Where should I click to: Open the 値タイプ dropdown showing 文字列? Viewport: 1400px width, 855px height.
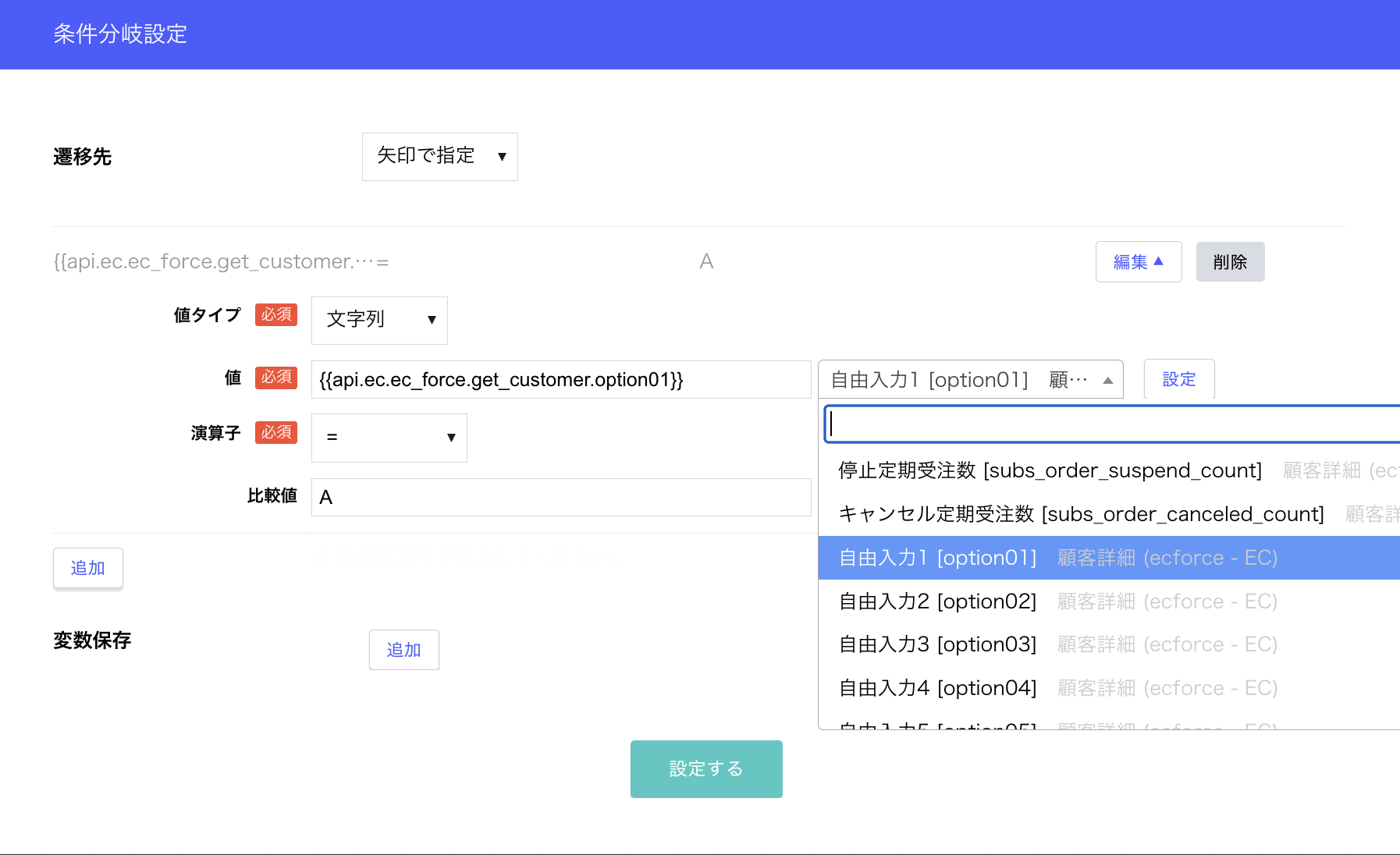pos(379,320)
